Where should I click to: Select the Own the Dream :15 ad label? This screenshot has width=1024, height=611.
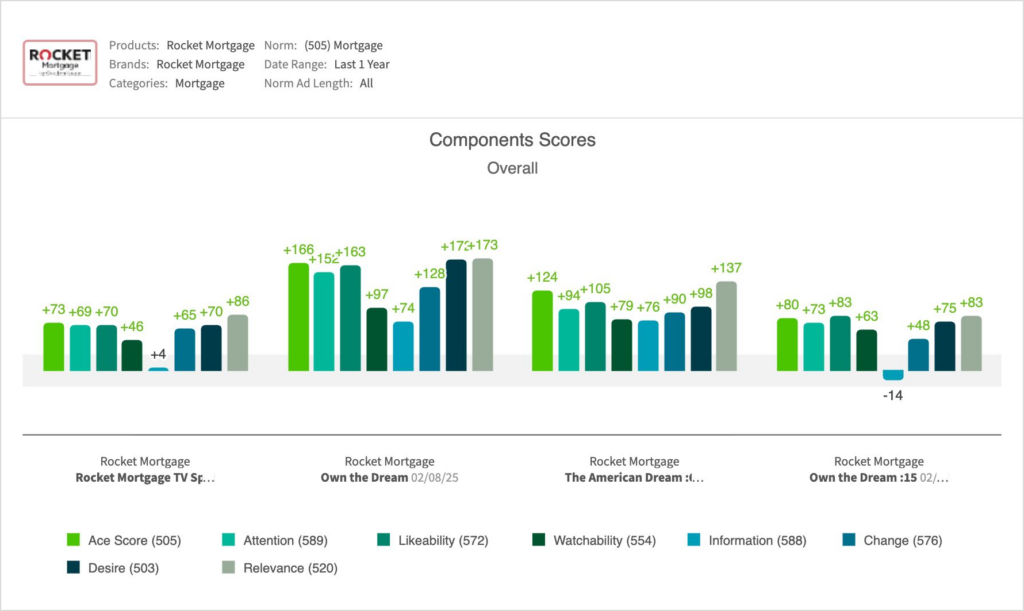878,478
